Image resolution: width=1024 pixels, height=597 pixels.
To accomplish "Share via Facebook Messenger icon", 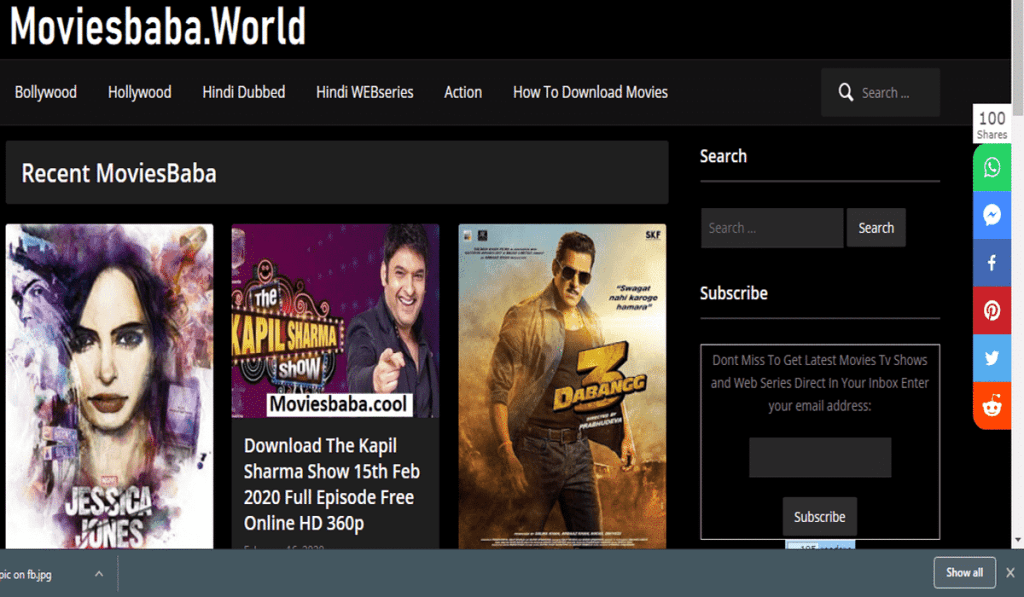I will pyautogui.click(x=991, y=215).
